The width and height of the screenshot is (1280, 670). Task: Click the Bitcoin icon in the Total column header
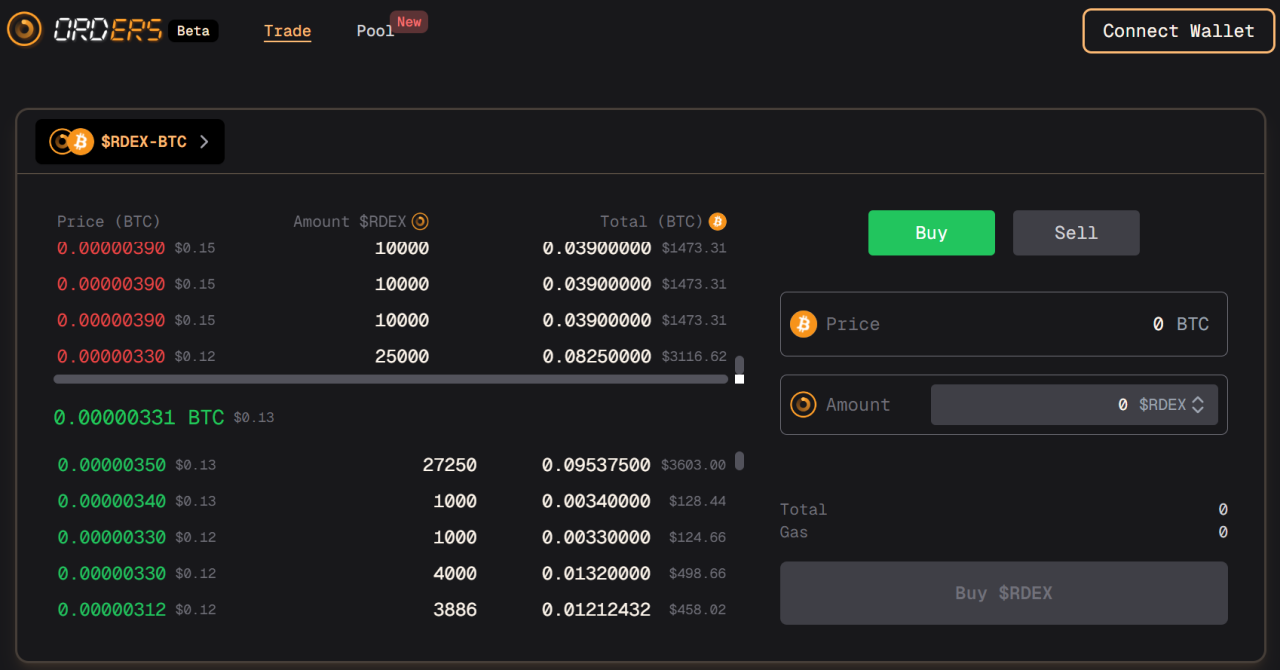tap(717, 221)
